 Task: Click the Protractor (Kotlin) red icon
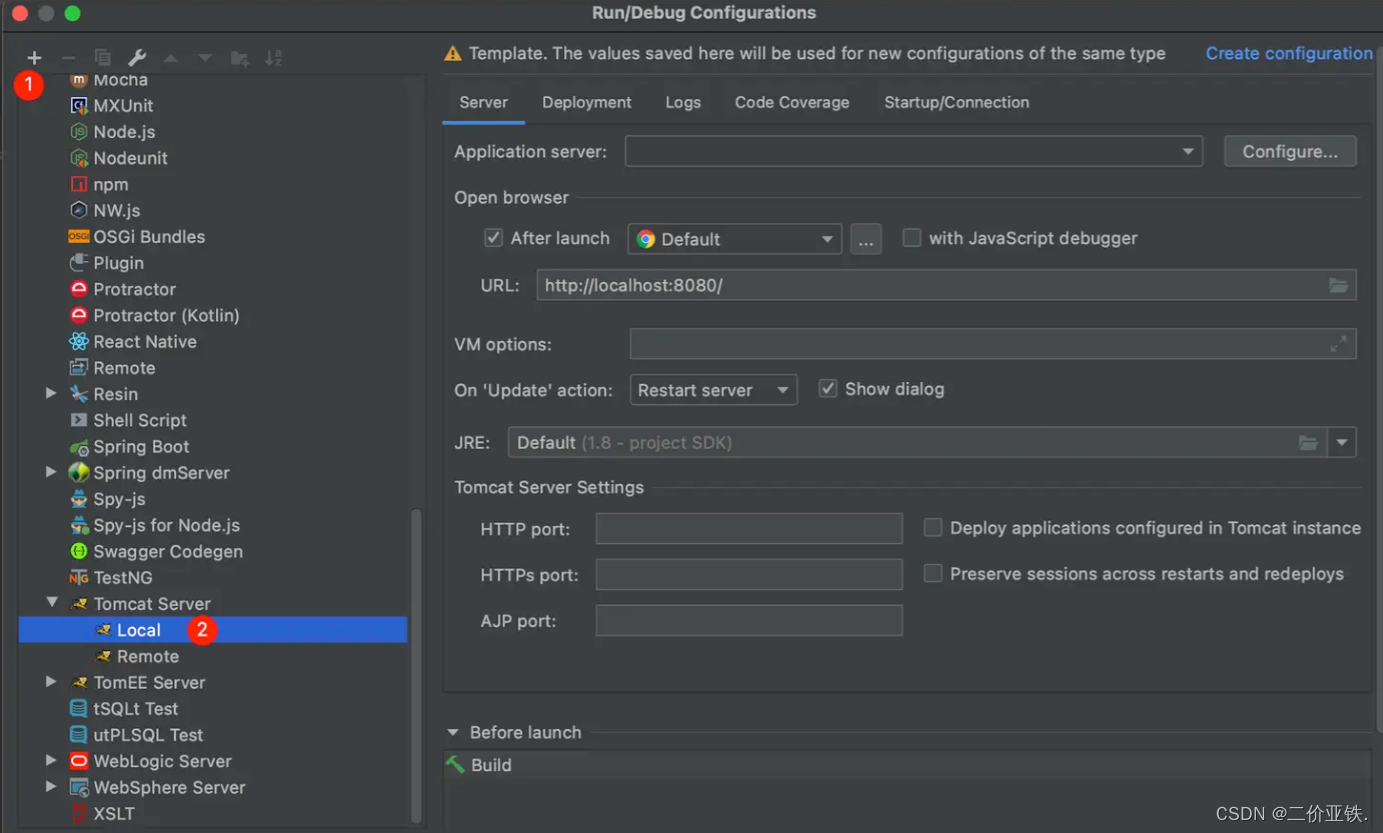pyautogui.click(x=79, y=315)
